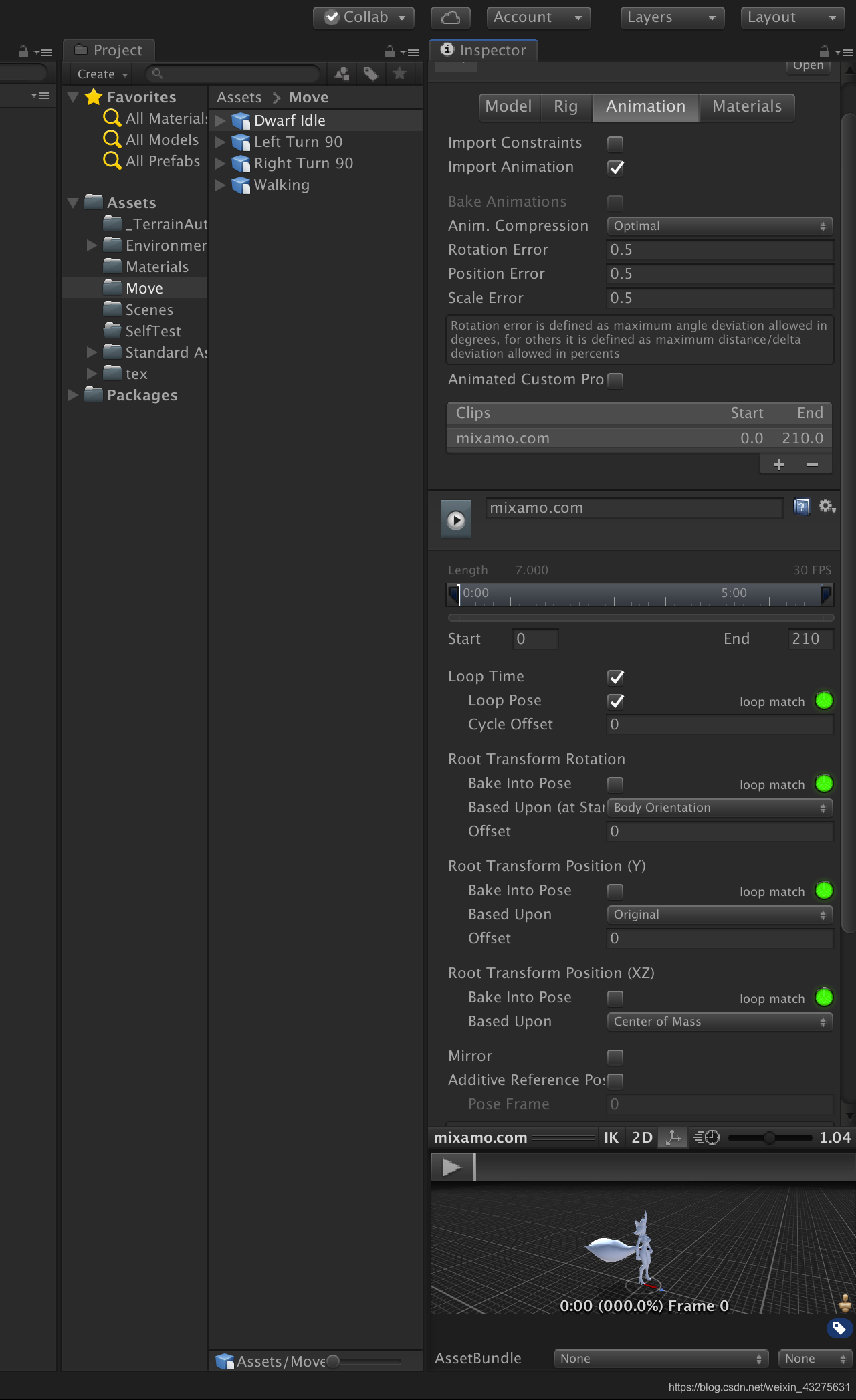Toggle pivot and mass center display
The height and width of the screenshot is (1400, 856).
point(673,1137)
